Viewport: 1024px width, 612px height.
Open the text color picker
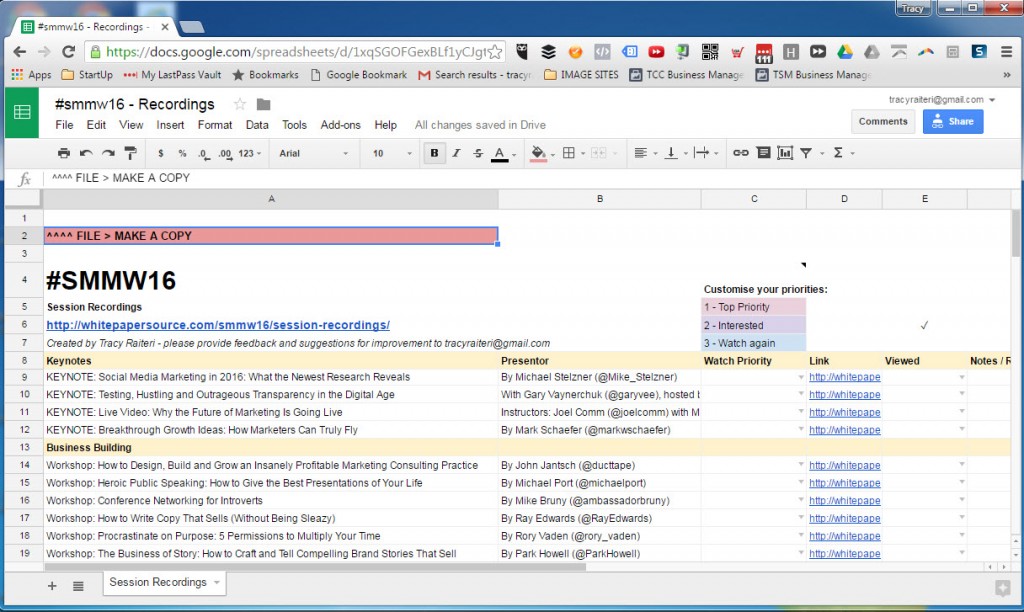click(x=500, y=153)
